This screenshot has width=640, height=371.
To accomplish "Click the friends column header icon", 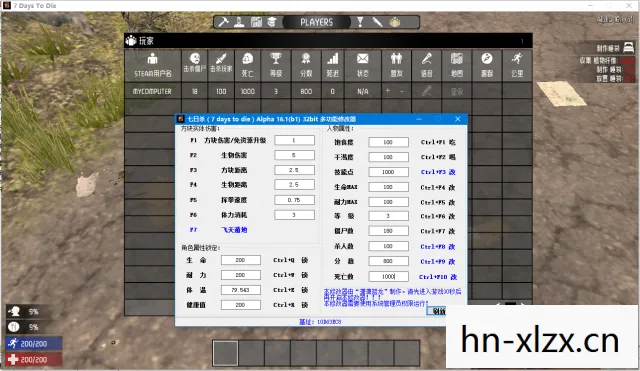I will click(396, 59).
